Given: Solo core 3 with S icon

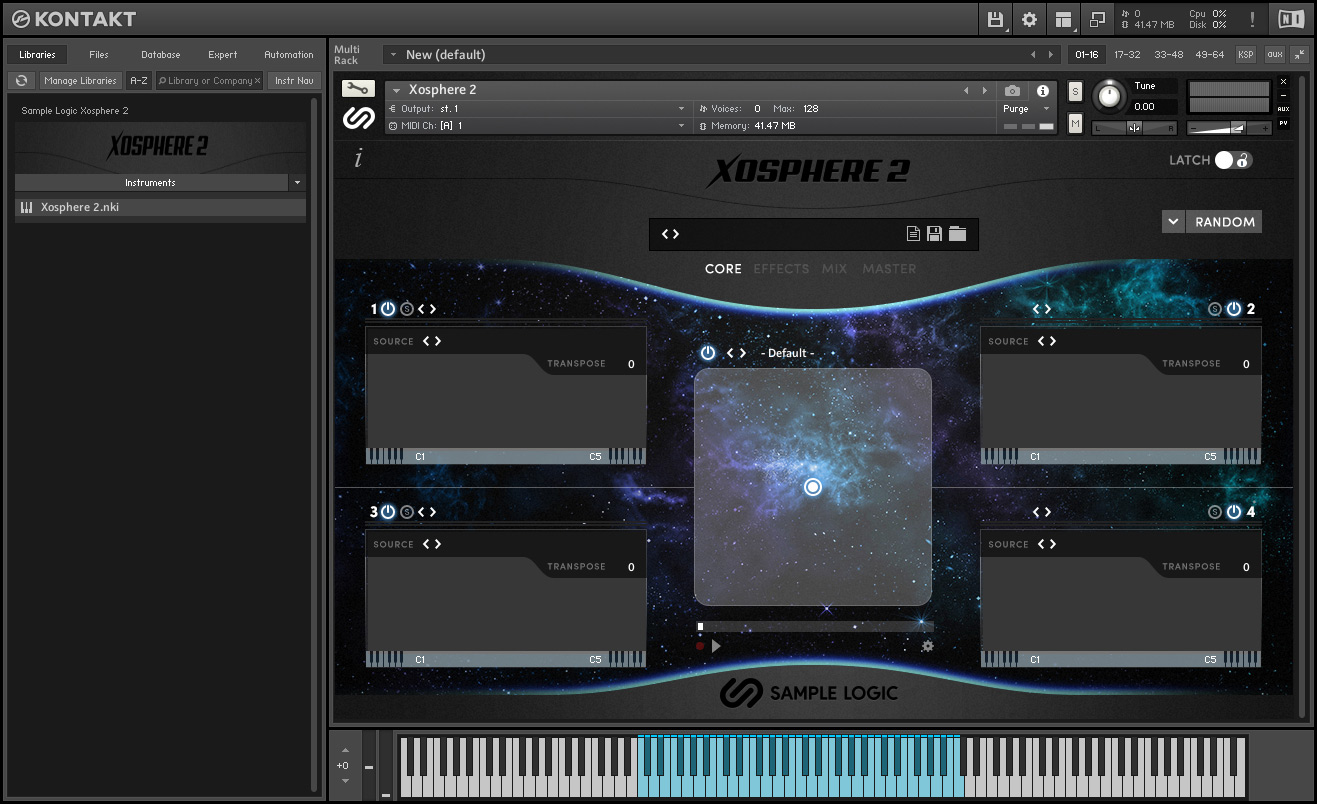Looking at the screenshot, I should [x=407, y=512].
